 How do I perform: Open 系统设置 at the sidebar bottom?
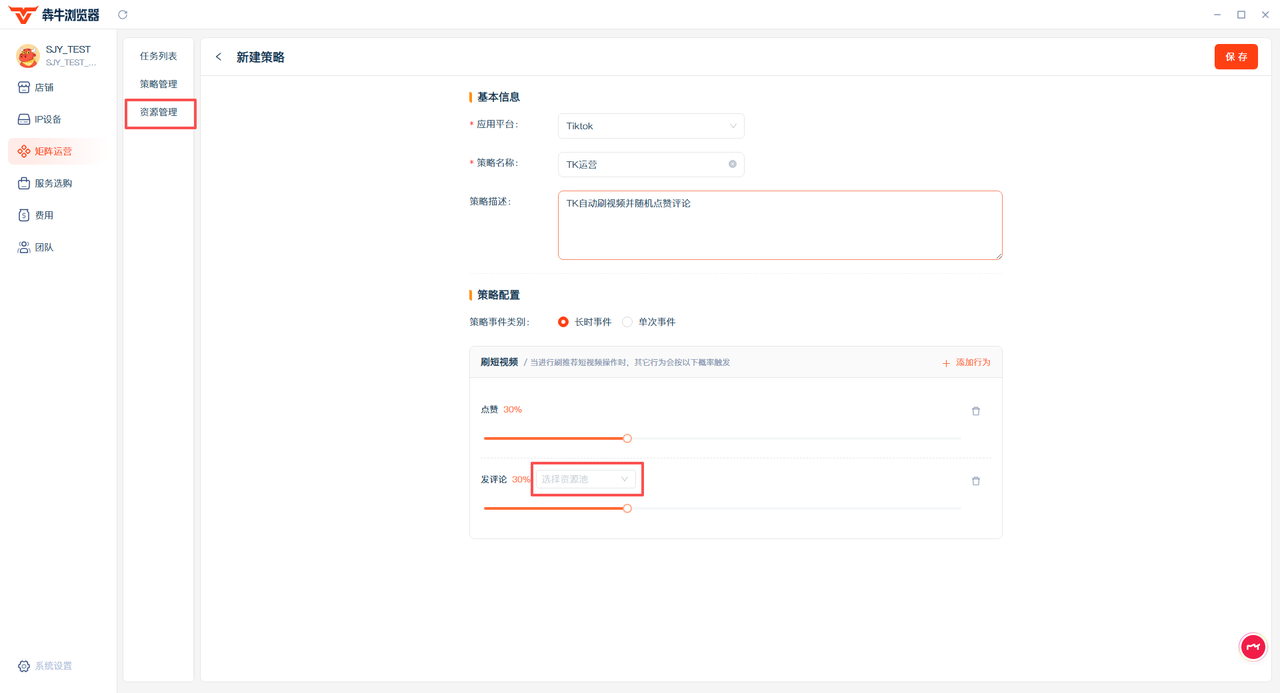46,666
